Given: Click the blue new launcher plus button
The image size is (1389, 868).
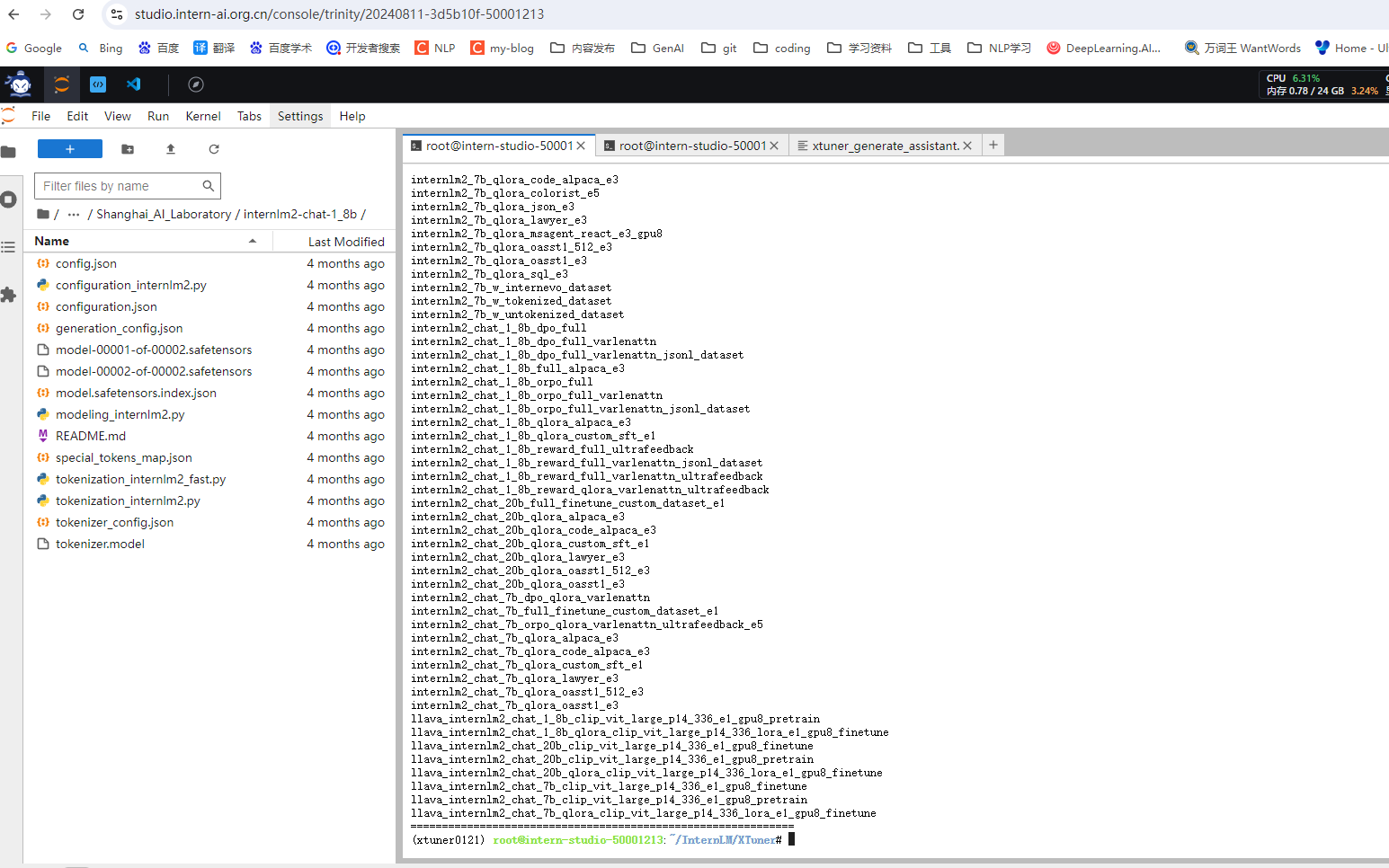Looking at the screenshot, I should 70,149.
